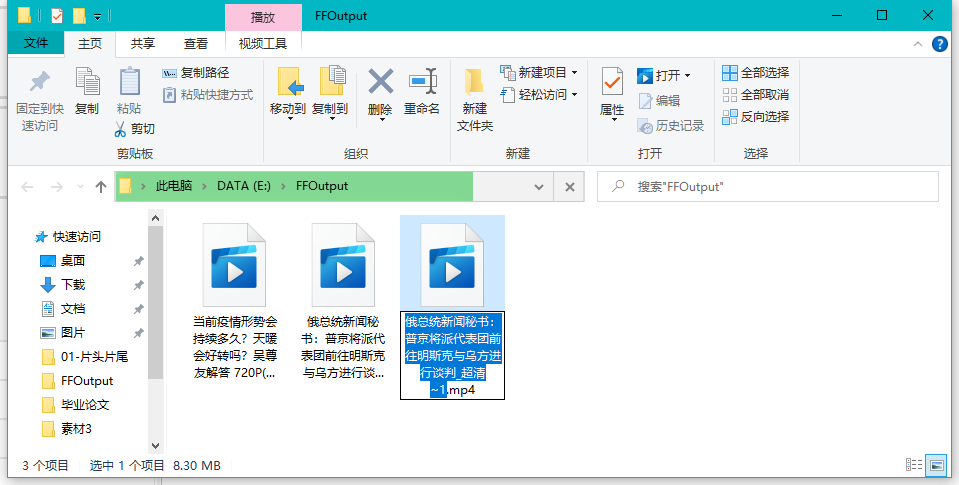The image size is (959, 485).
Task: Open the Video Tools (视频工具) tab
Action: point(263,43)
